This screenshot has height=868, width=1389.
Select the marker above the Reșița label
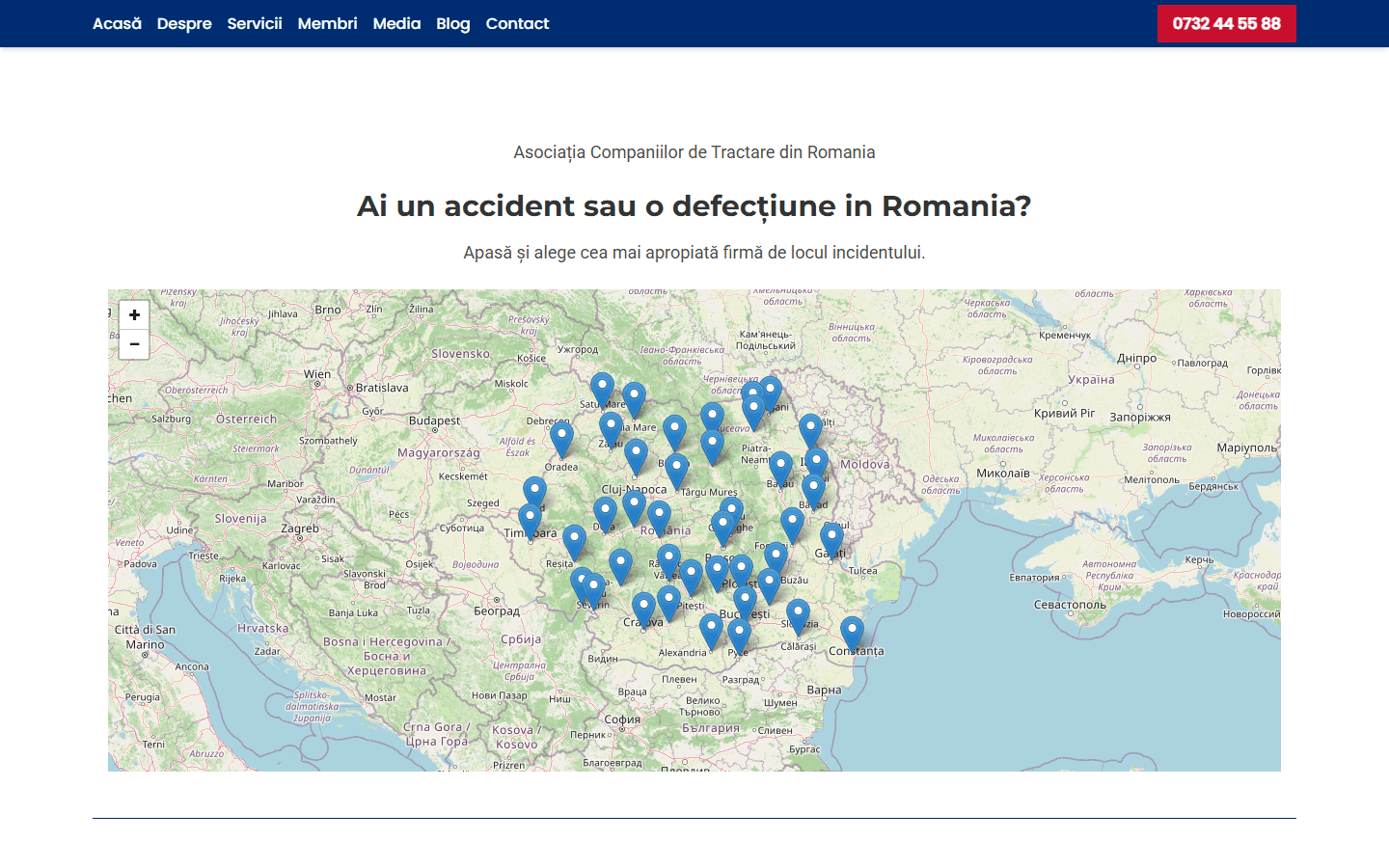(x=574, y=542)
